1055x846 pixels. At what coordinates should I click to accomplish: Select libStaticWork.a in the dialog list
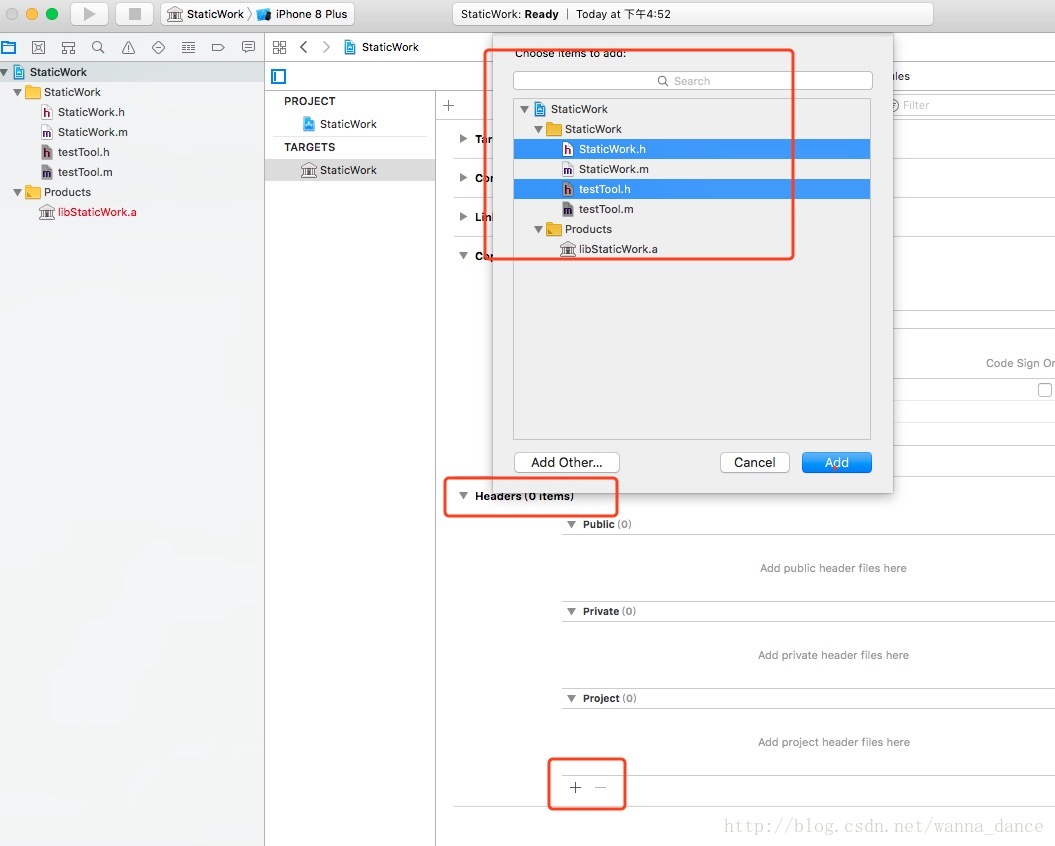692,249
